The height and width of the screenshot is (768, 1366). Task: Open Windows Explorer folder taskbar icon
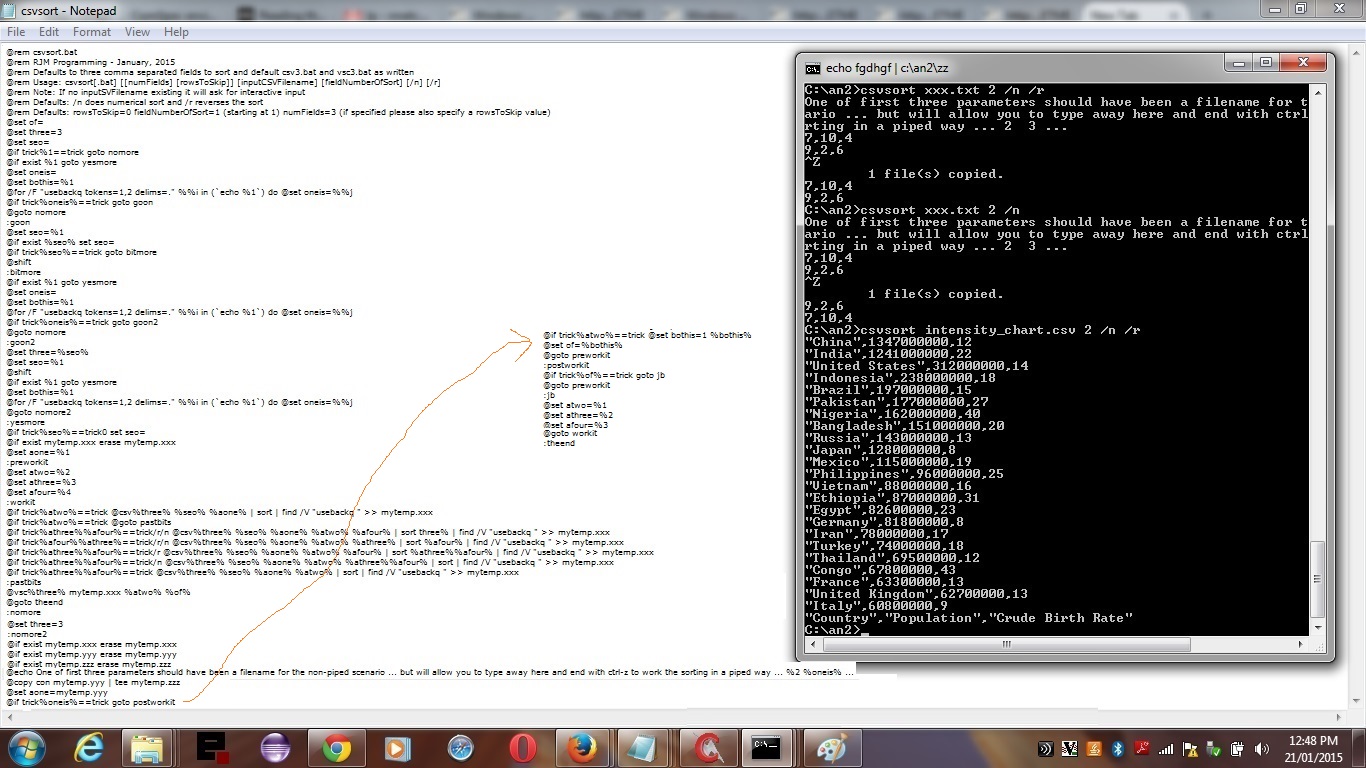(x=148, y=748)
